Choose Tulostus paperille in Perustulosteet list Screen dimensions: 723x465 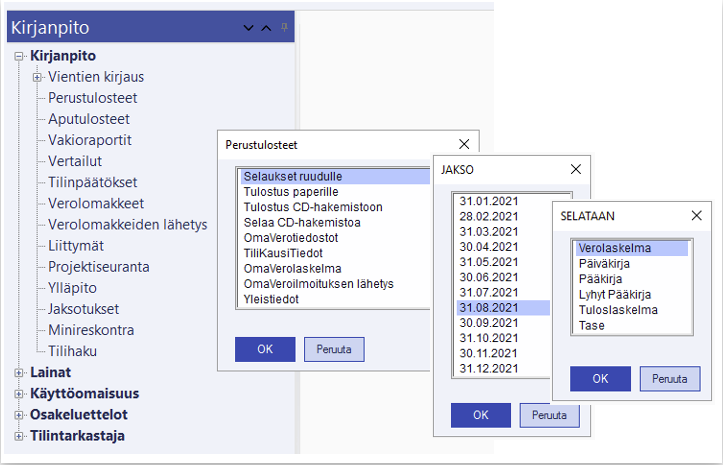[x=291, y=191]
